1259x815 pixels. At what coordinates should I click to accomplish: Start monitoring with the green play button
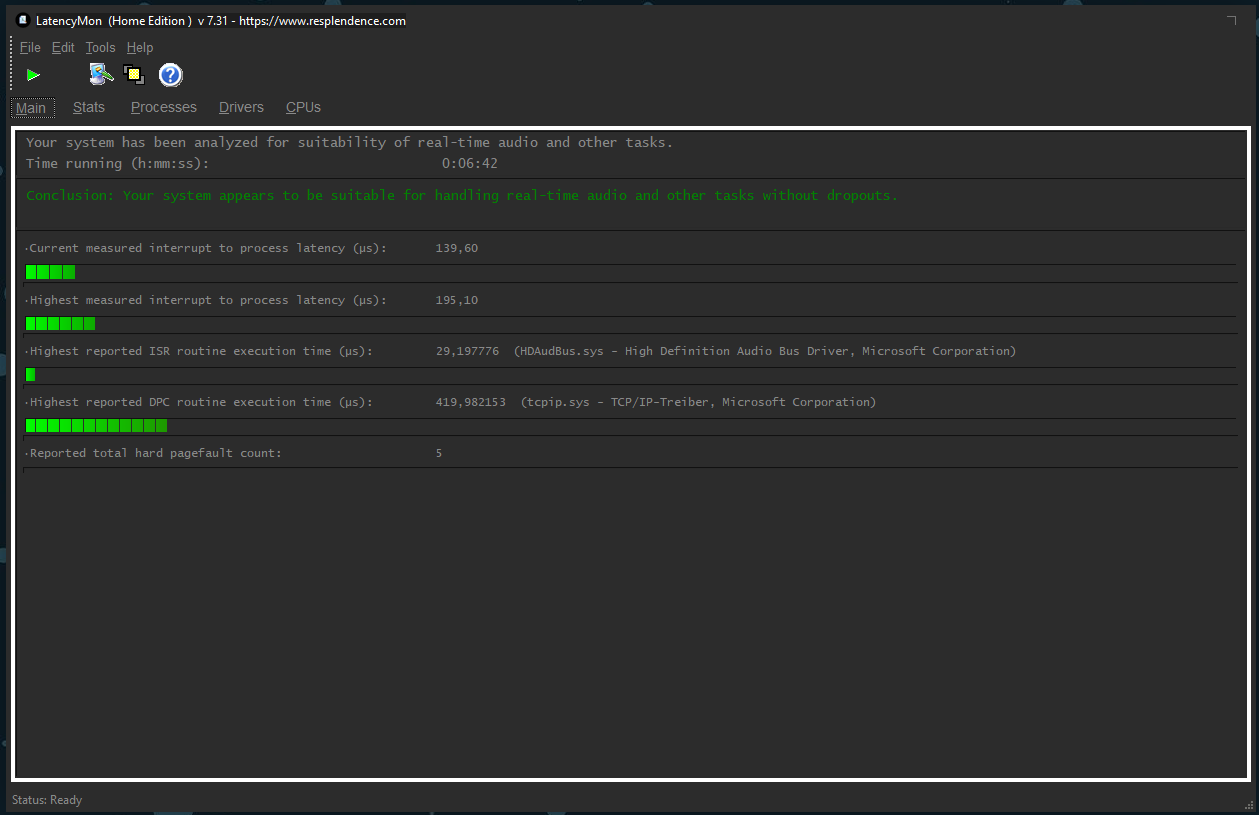pyautogui.click(x=33, y=75)
